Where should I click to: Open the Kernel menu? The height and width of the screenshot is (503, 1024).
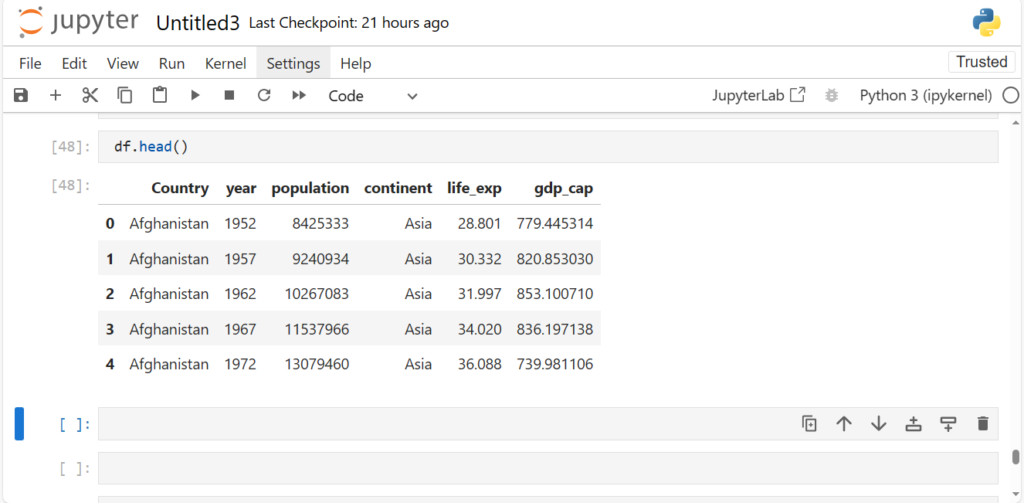click(x=225, y=63)
